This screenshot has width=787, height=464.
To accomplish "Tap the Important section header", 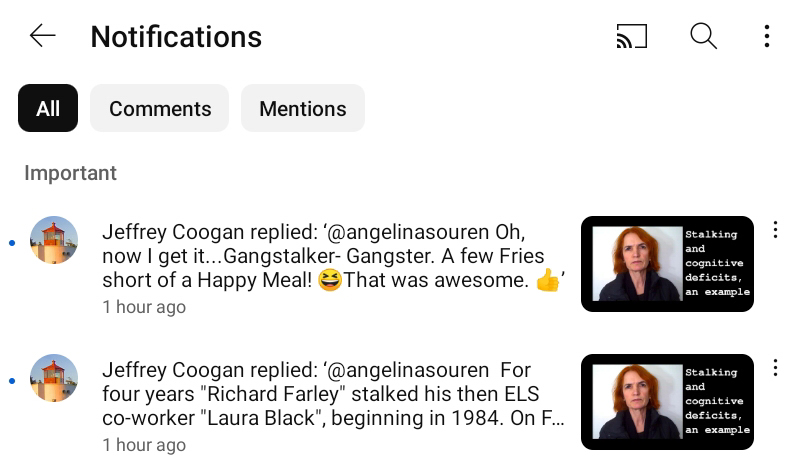I will [x=70, y=173].
